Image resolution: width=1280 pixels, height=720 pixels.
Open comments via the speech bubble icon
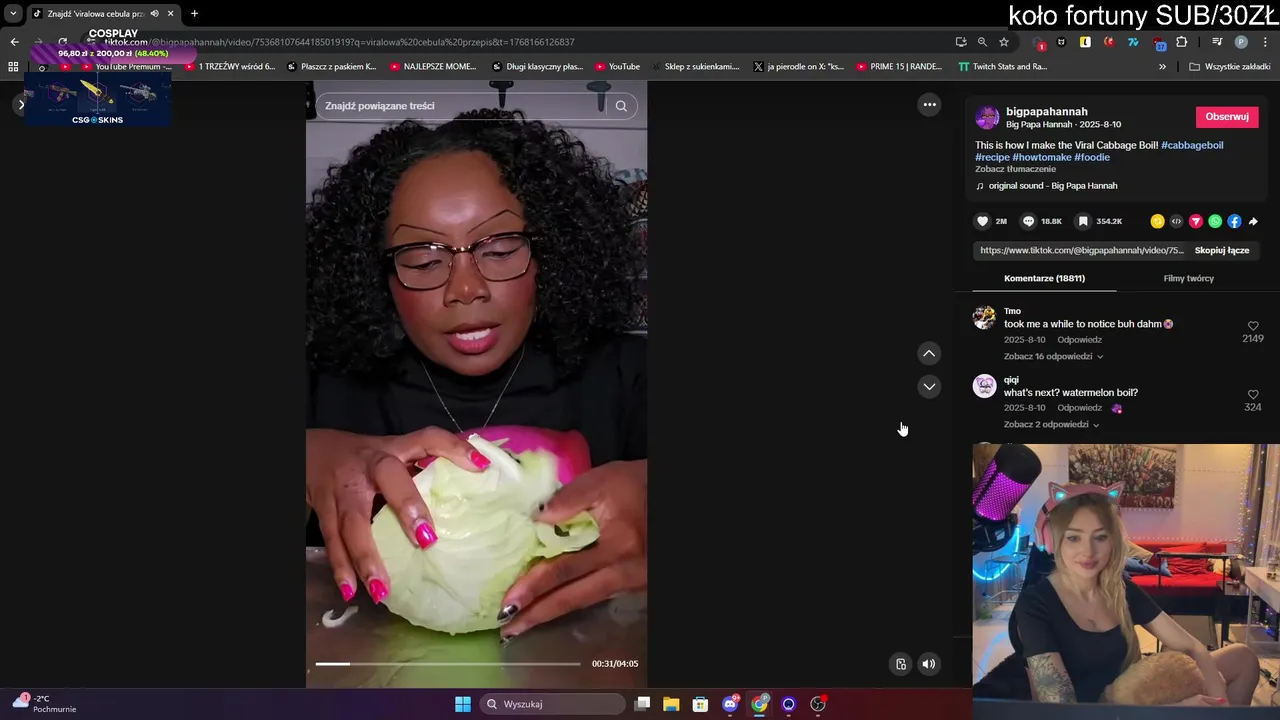point(1028,221)
